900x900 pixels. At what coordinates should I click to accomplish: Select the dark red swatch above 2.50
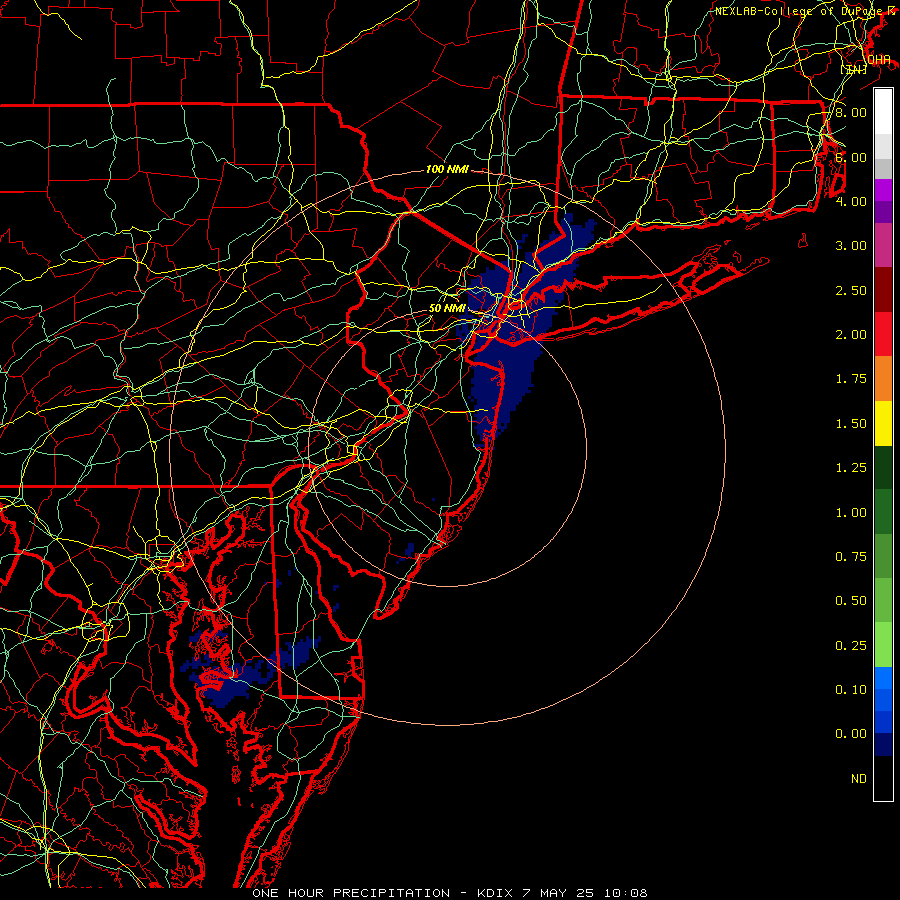[883, 290]
